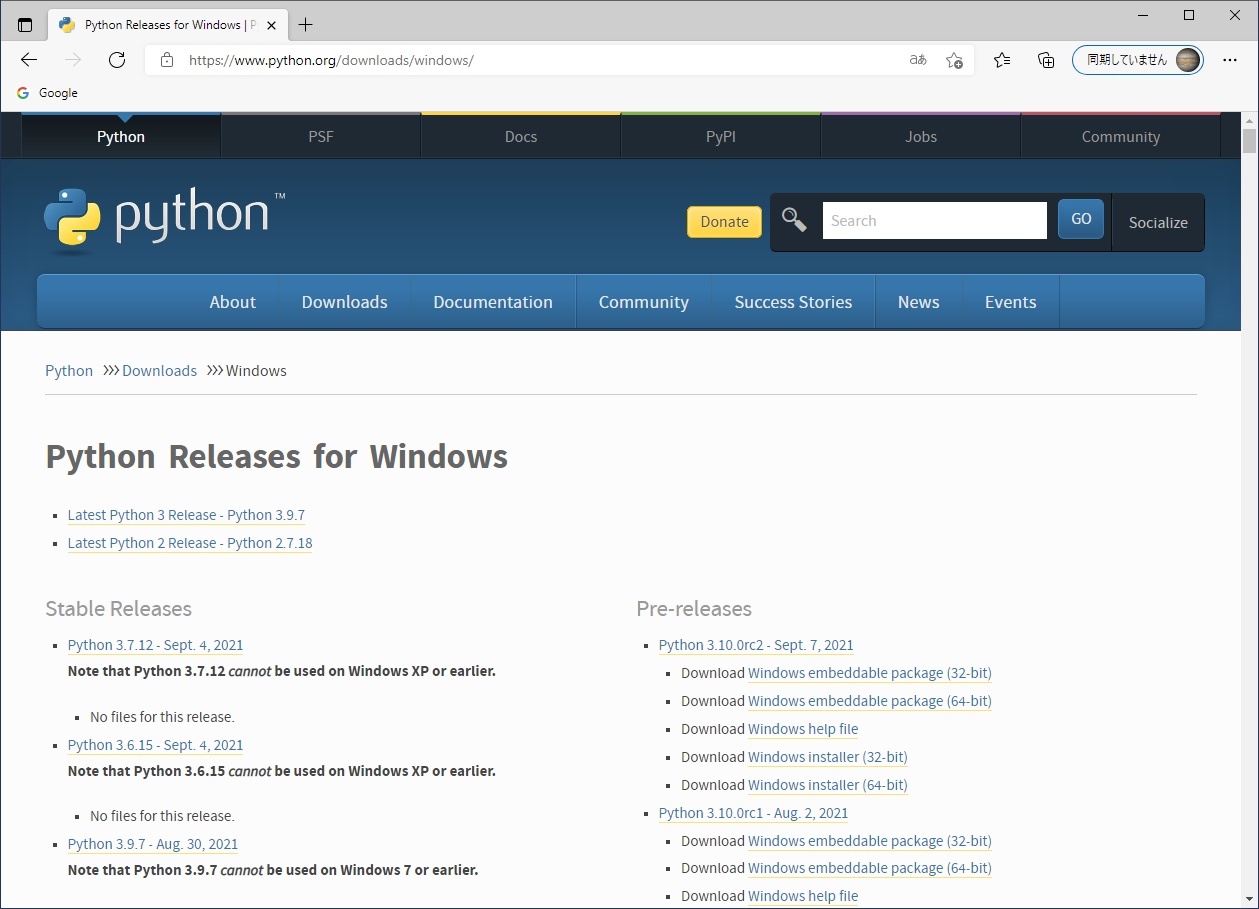Open the Community navigation menu item
Screen dimensions: 1259x909
point(644,302)
